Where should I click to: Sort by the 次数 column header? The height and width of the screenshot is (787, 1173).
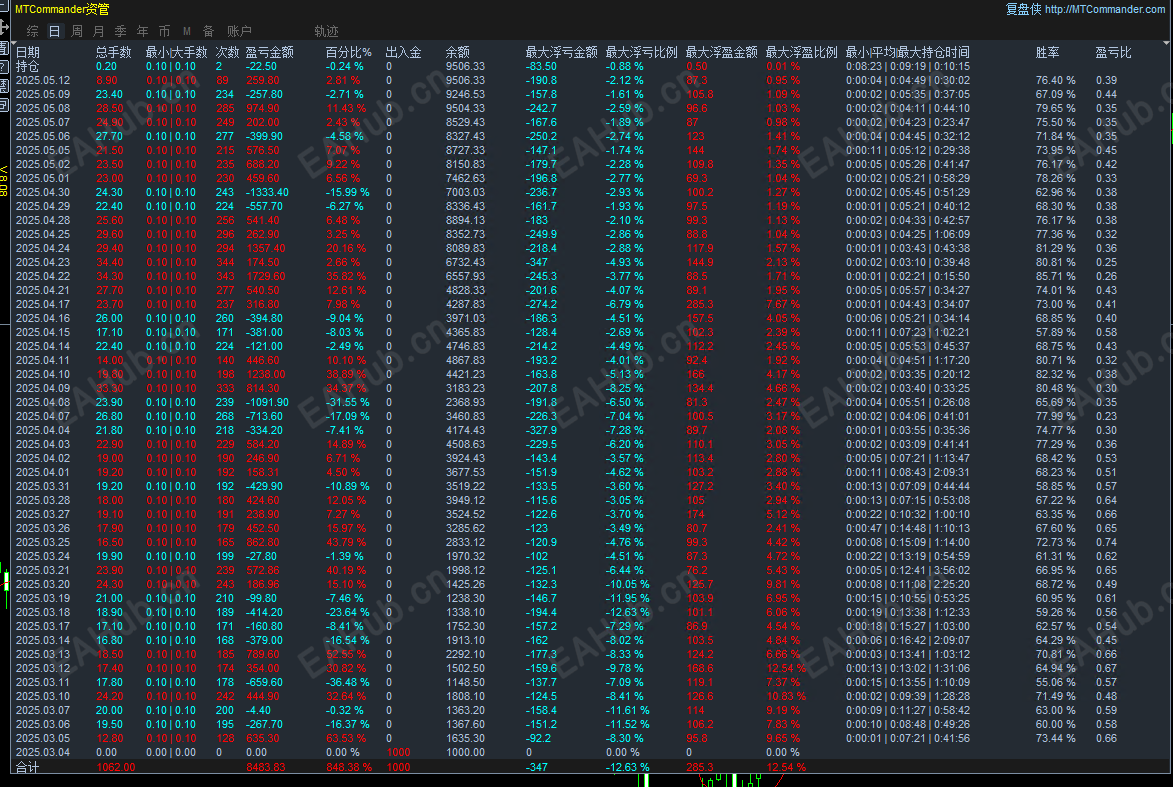pyautogui.click(x=227, y=52)
